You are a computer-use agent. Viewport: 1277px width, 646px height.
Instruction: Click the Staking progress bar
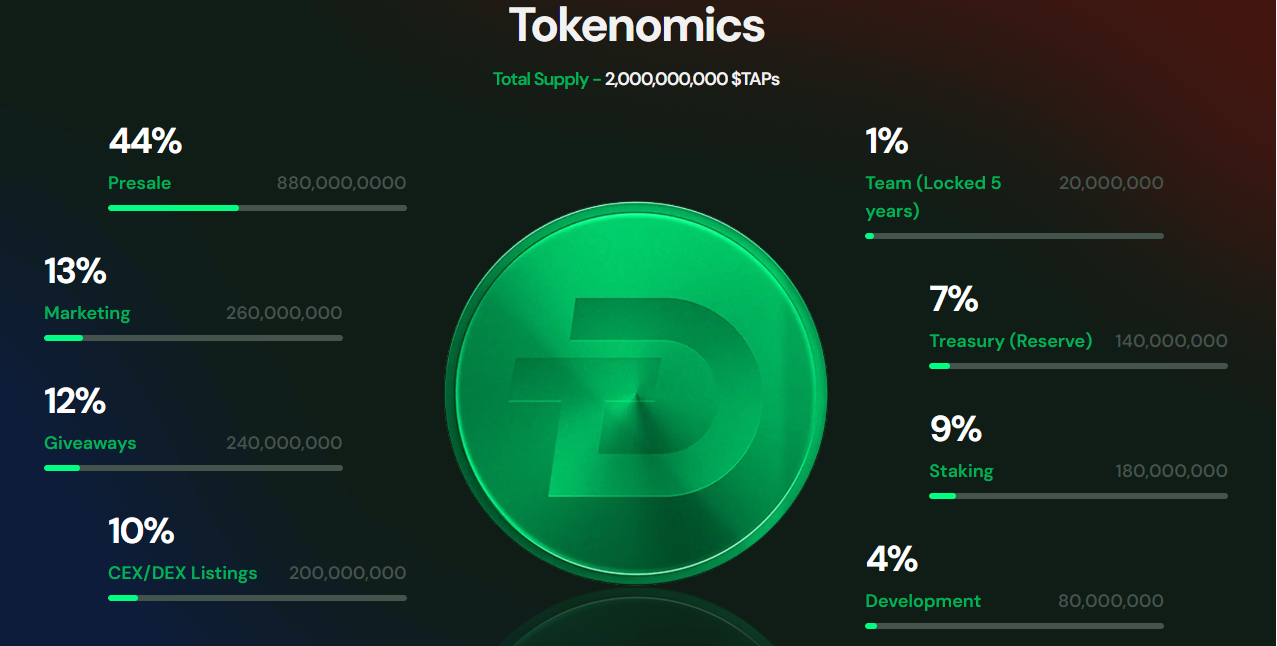click(x=1078, y=496)
